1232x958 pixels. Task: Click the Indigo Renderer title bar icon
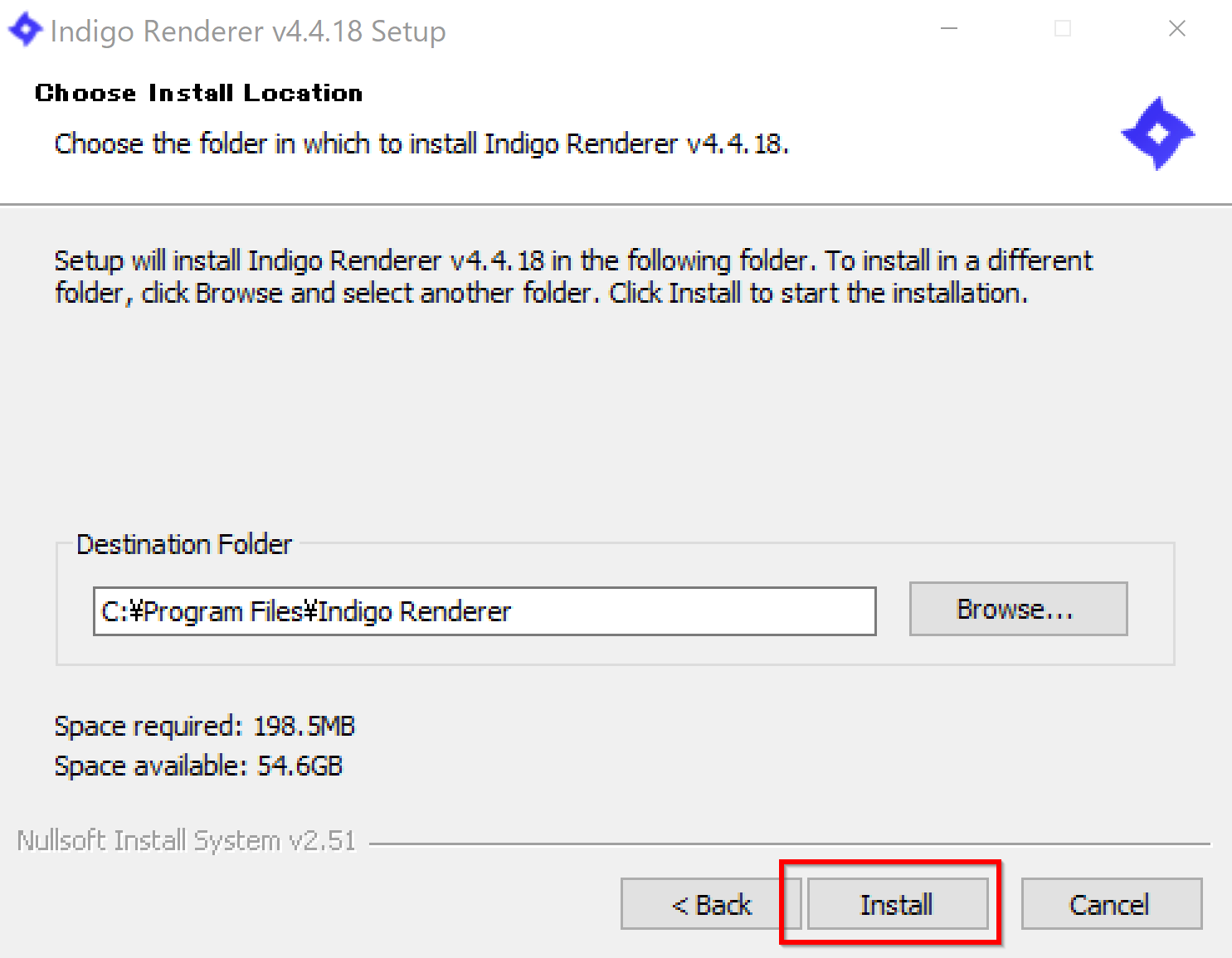click(x=25, y=30)
